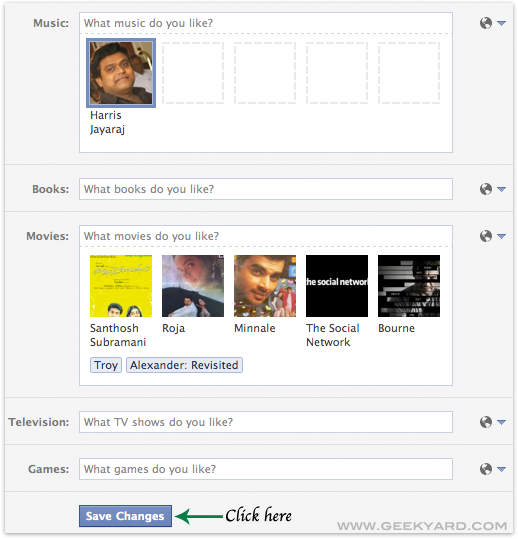Select the Santhosh Subramani movie poster

[x=121, y=286]
